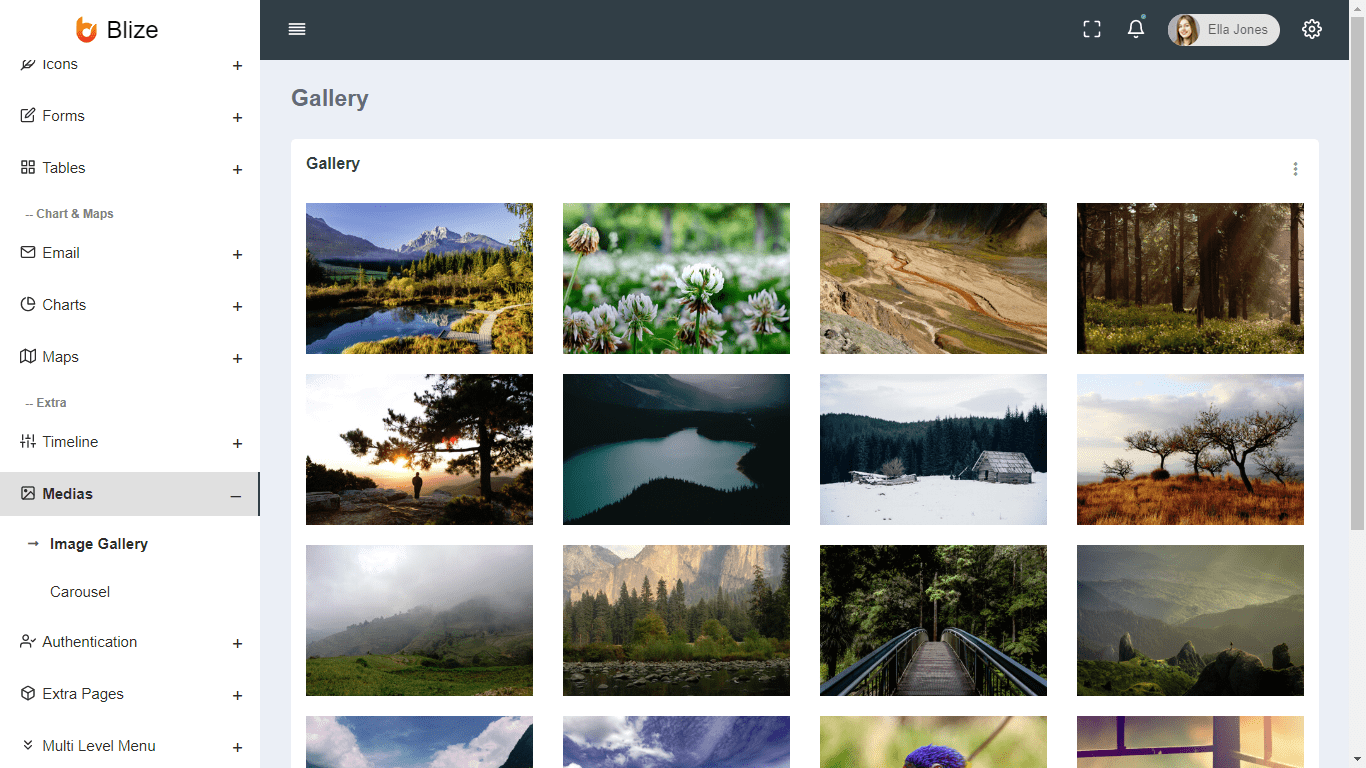Click the Blize brand name text
1366x768 pixels.
[132, 30]
